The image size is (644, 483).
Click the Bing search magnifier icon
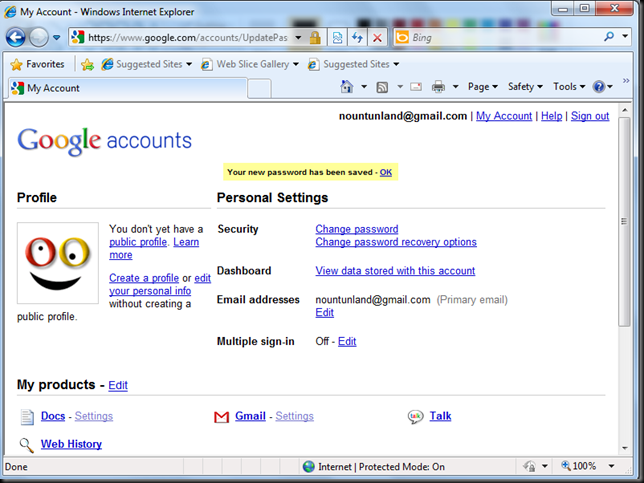pyautogui.click(x=609, y=37)
